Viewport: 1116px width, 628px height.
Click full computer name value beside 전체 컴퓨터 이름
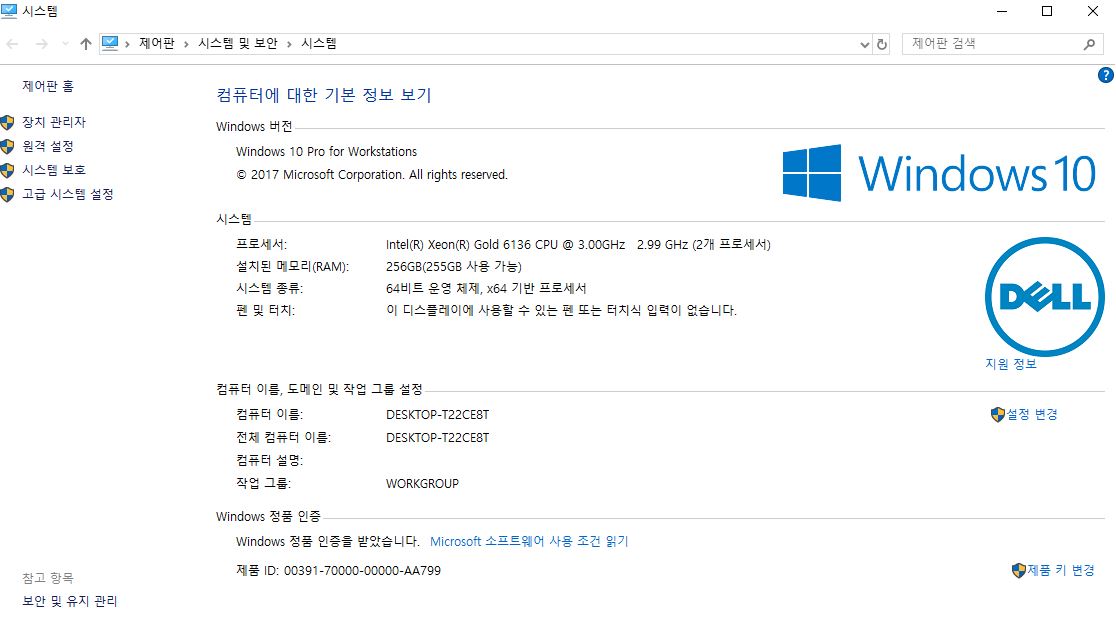(438, 438)
